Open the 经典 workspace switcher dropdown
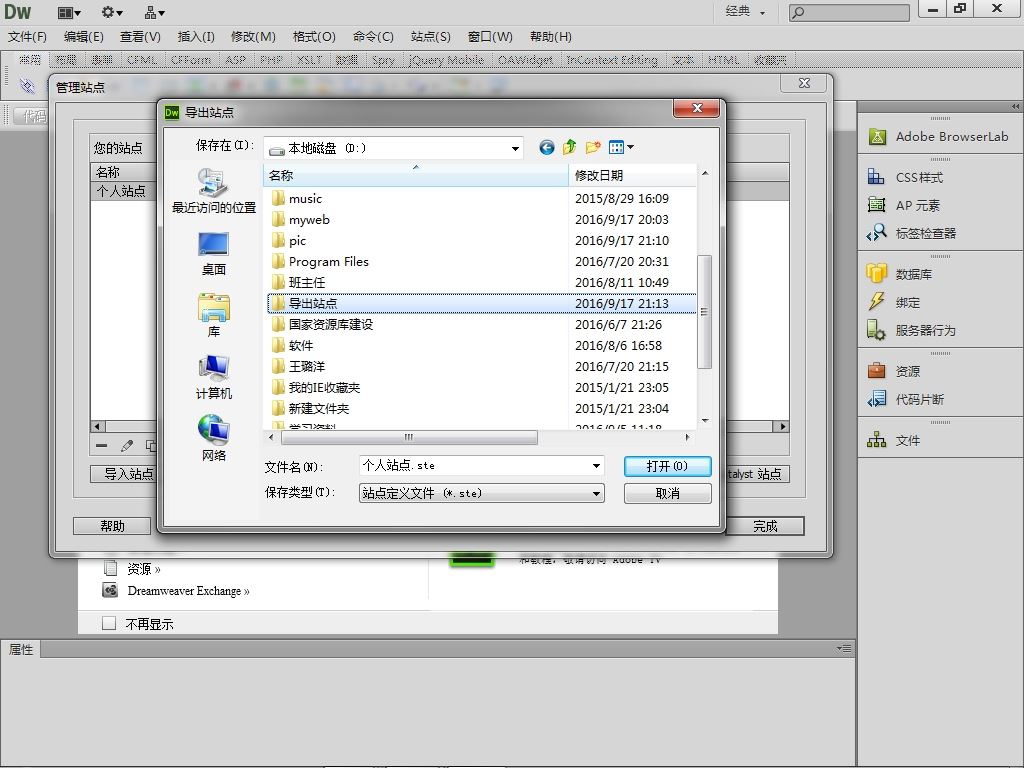Image resolution: width=1024 pixels, height=768 pixels. pos(745,11)
